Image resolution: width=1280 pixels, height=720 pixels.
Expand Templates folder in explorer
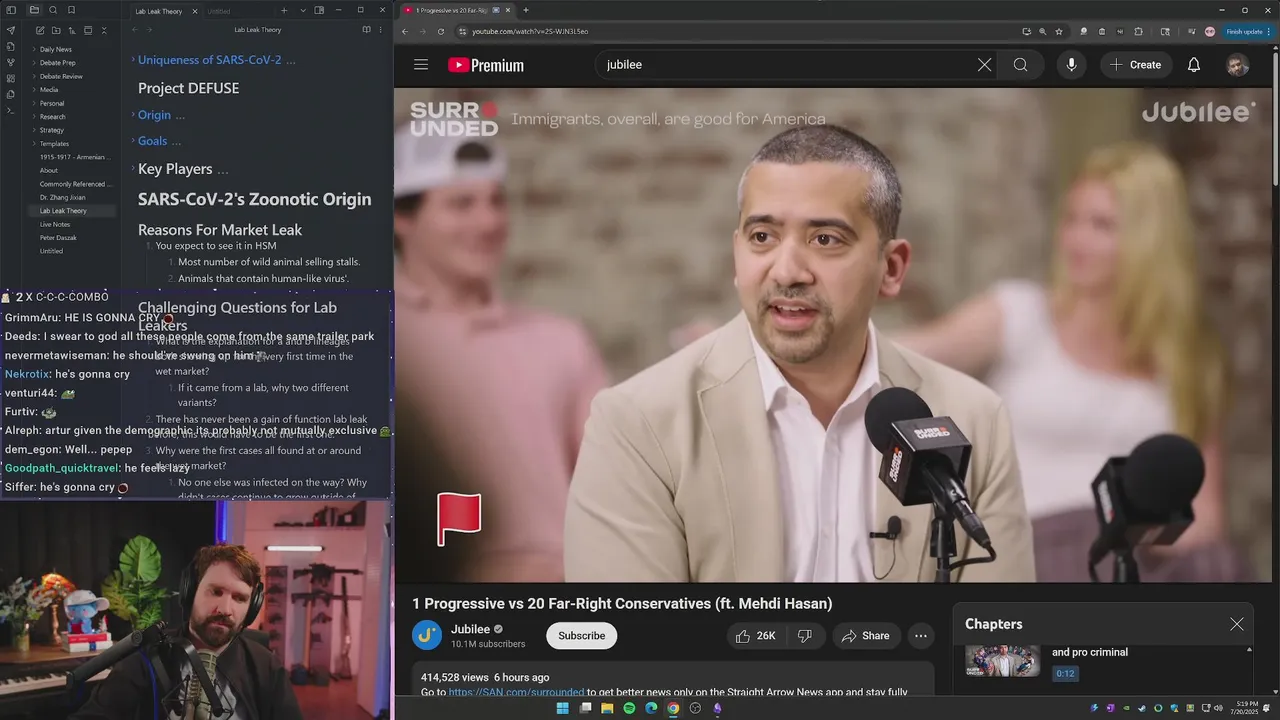[x=54, y=144]
